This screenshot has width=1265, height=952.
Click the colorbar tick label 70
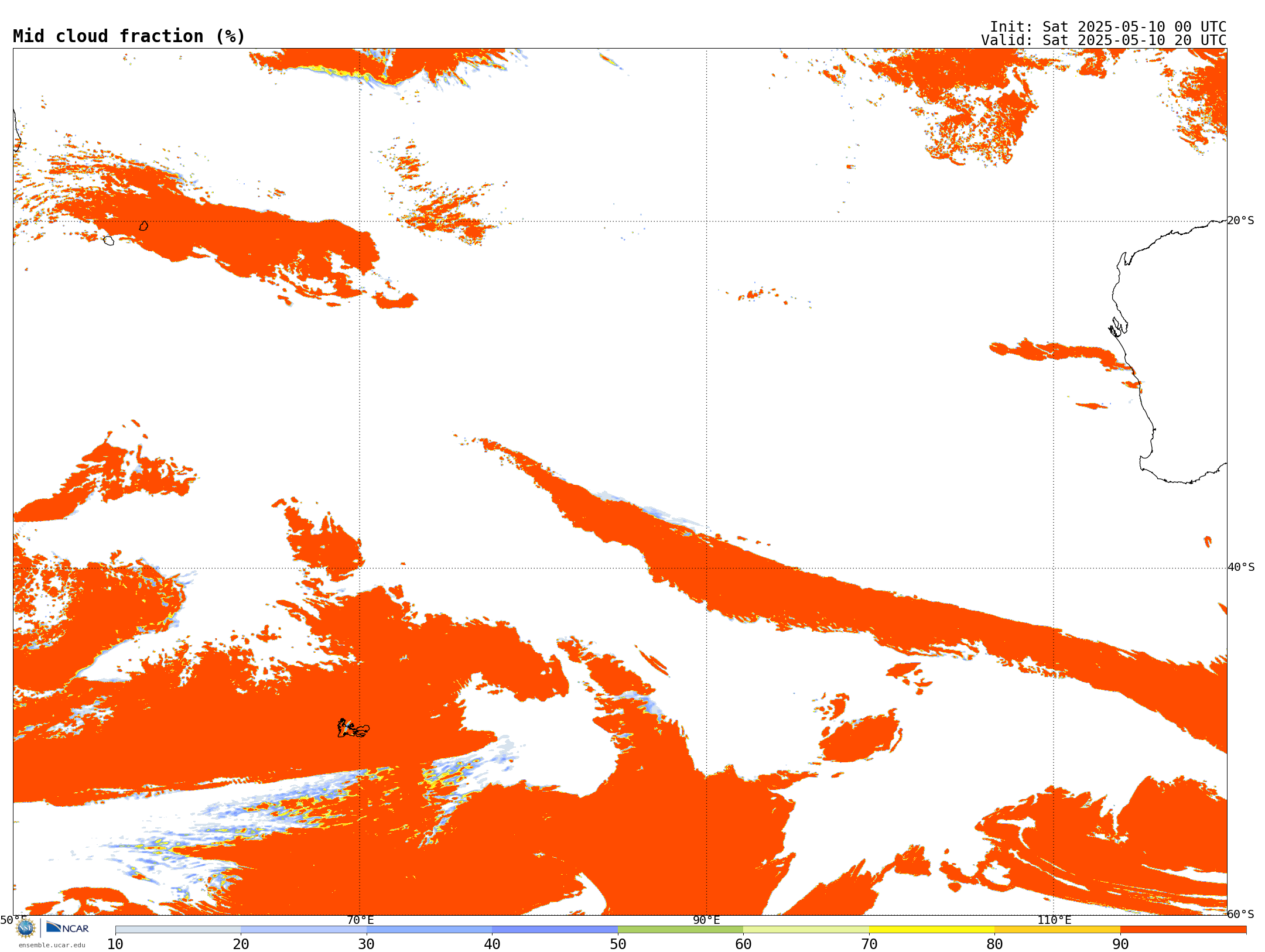[869, 944]
